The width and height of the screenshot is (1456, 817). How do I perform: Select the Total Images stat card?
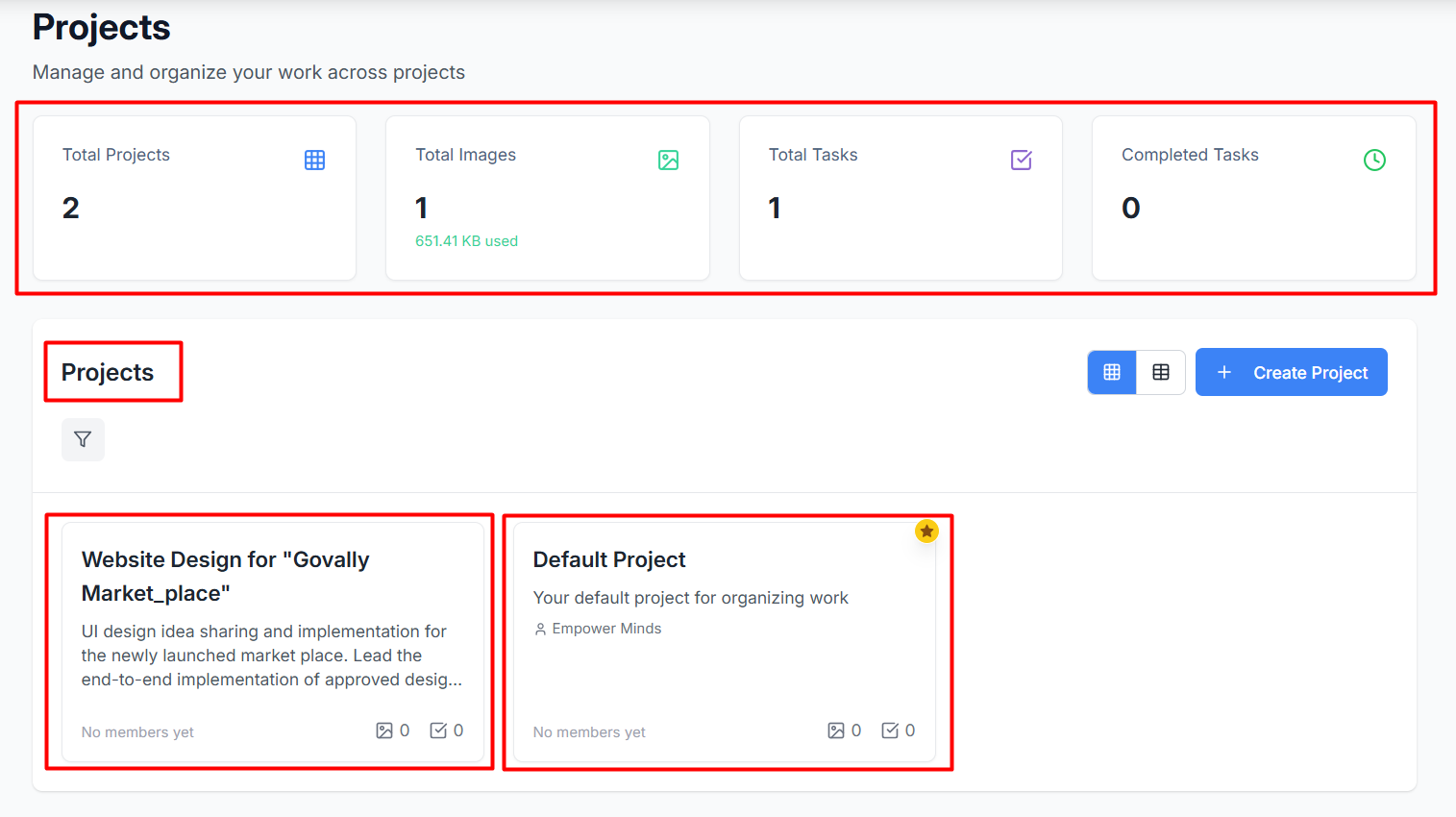pos(547,198)
